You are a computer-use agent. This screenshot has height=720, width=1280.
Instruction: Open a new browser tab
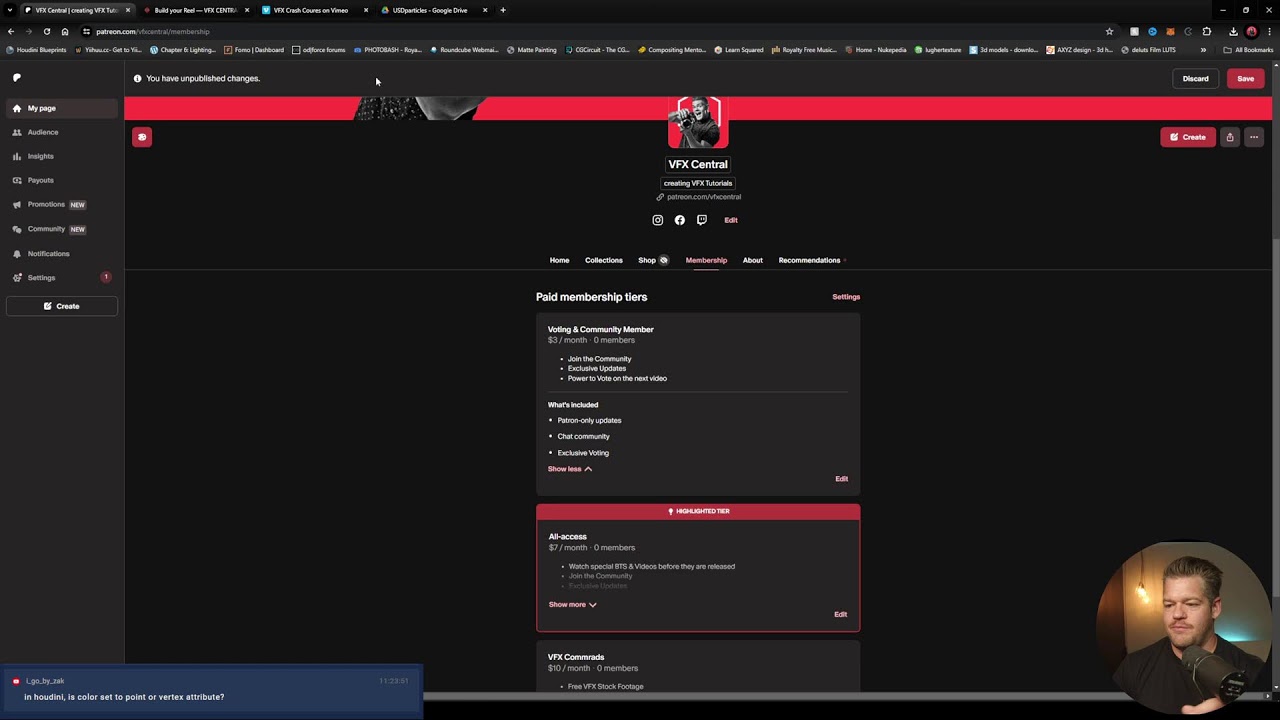click(x=503, y=10)
